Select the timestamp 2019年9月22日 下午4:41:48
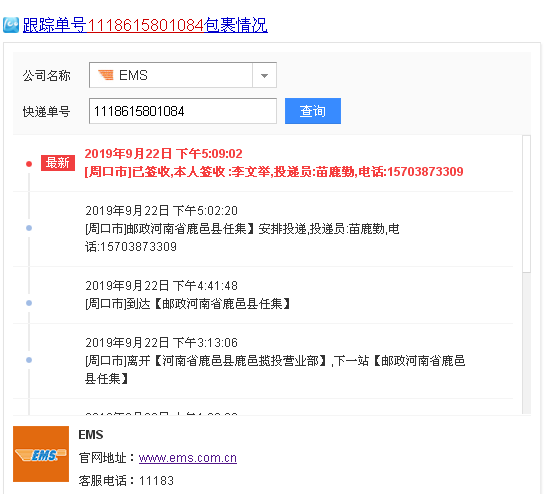The width and height of the screenshot is (546, 494). (161, 286)
